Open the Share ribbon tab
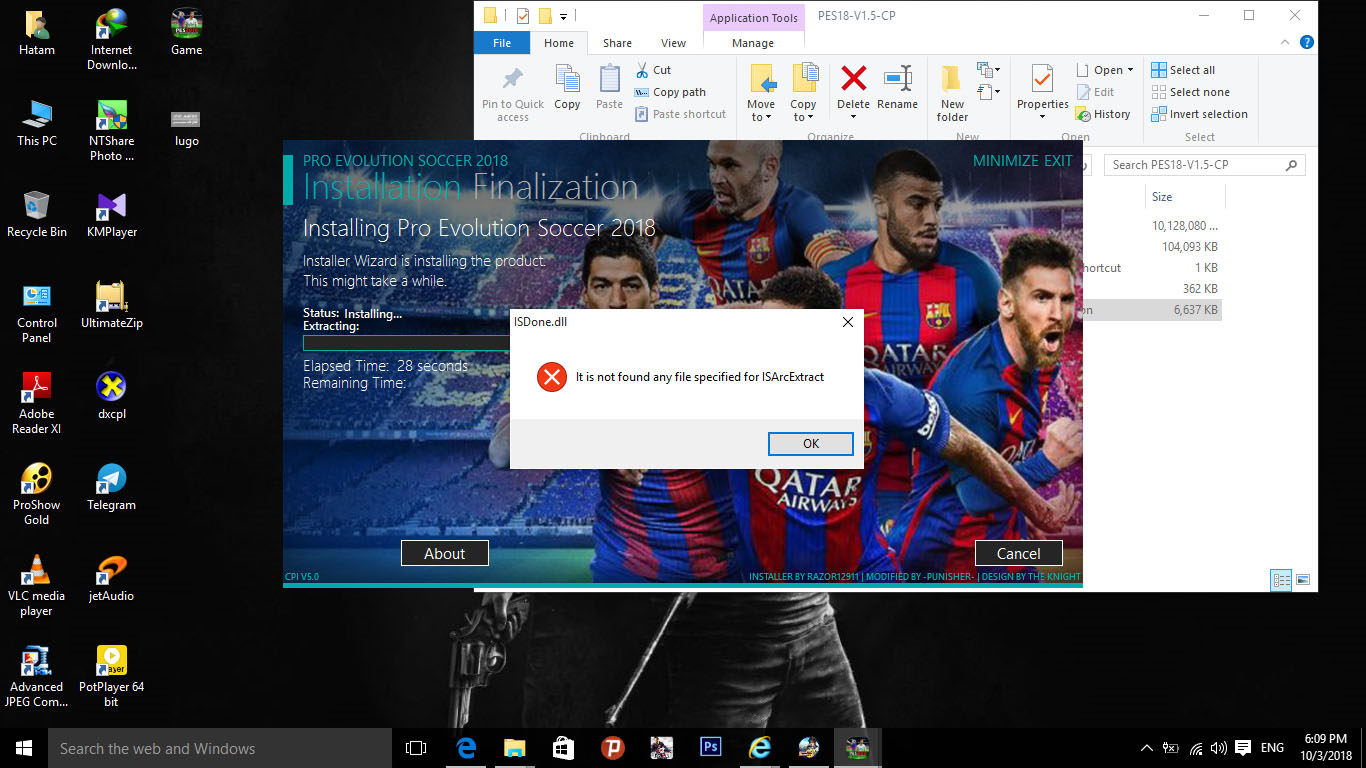Viewport: 1366px width, 768px height. pos(617,43)
